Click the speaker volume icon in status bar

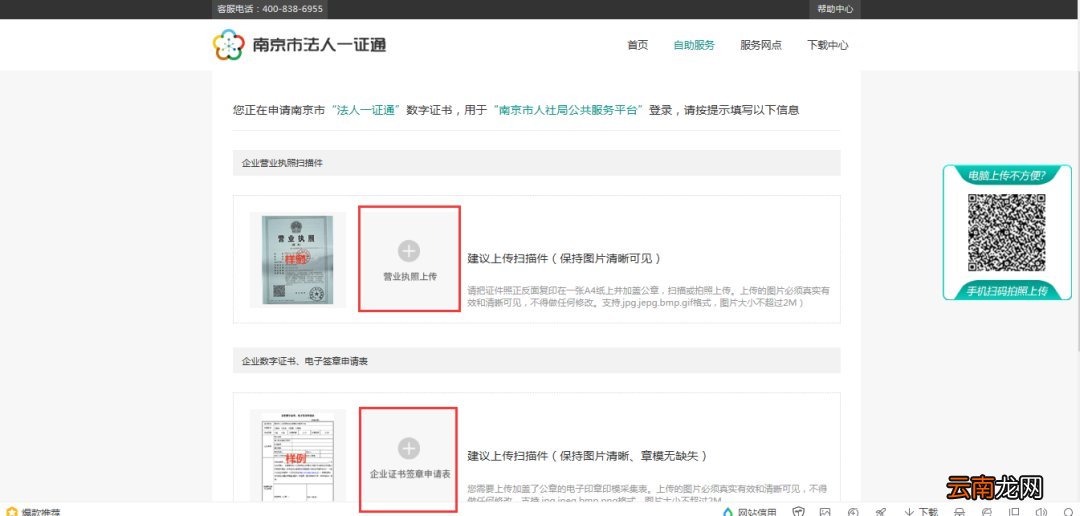1041,512
